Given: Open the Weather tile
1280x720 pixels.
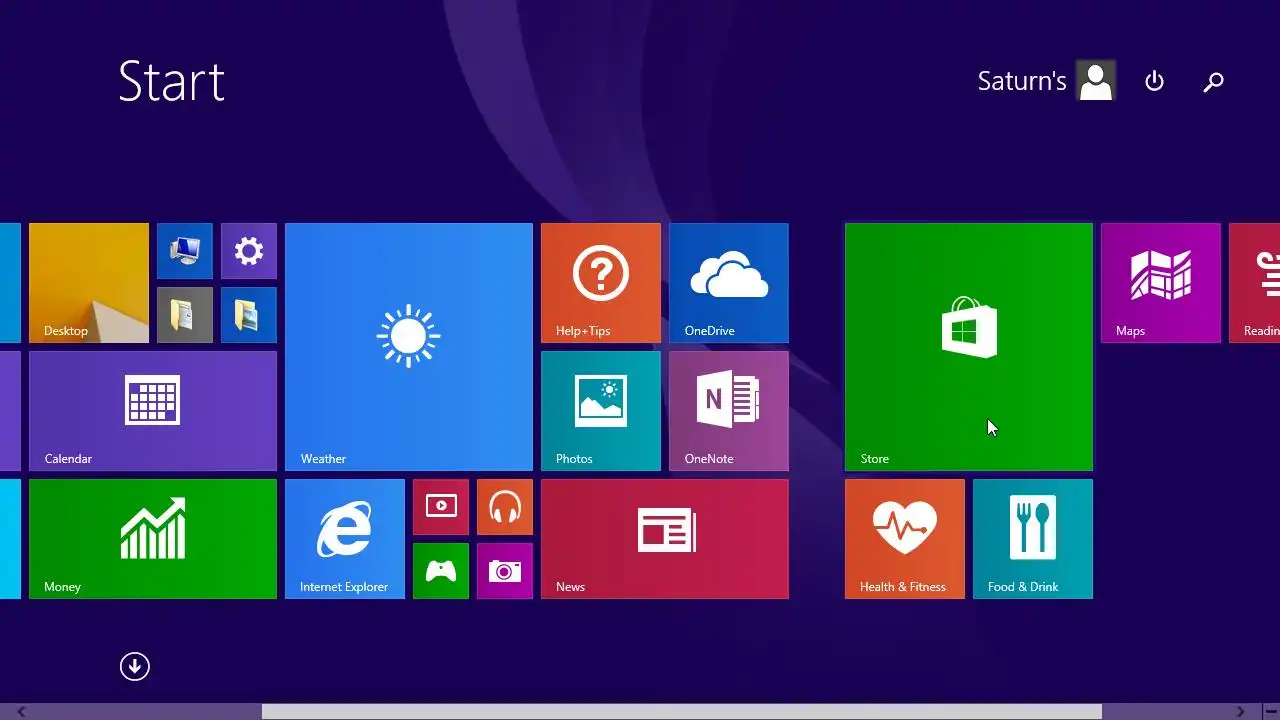Looking at the screenshot, I should click(409, 347).
